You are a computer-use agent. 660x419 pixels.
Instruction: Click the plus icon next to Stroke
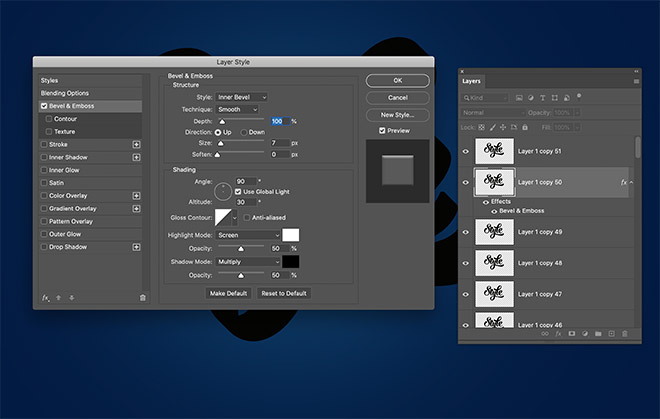[x=136, y=145]
